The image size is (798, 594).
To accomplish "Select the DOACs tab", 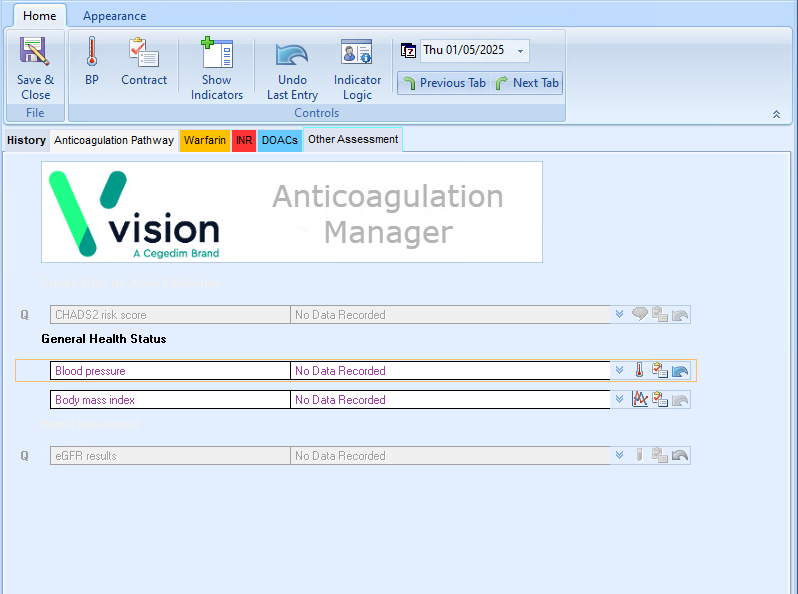I will click(x=279, y=140).
